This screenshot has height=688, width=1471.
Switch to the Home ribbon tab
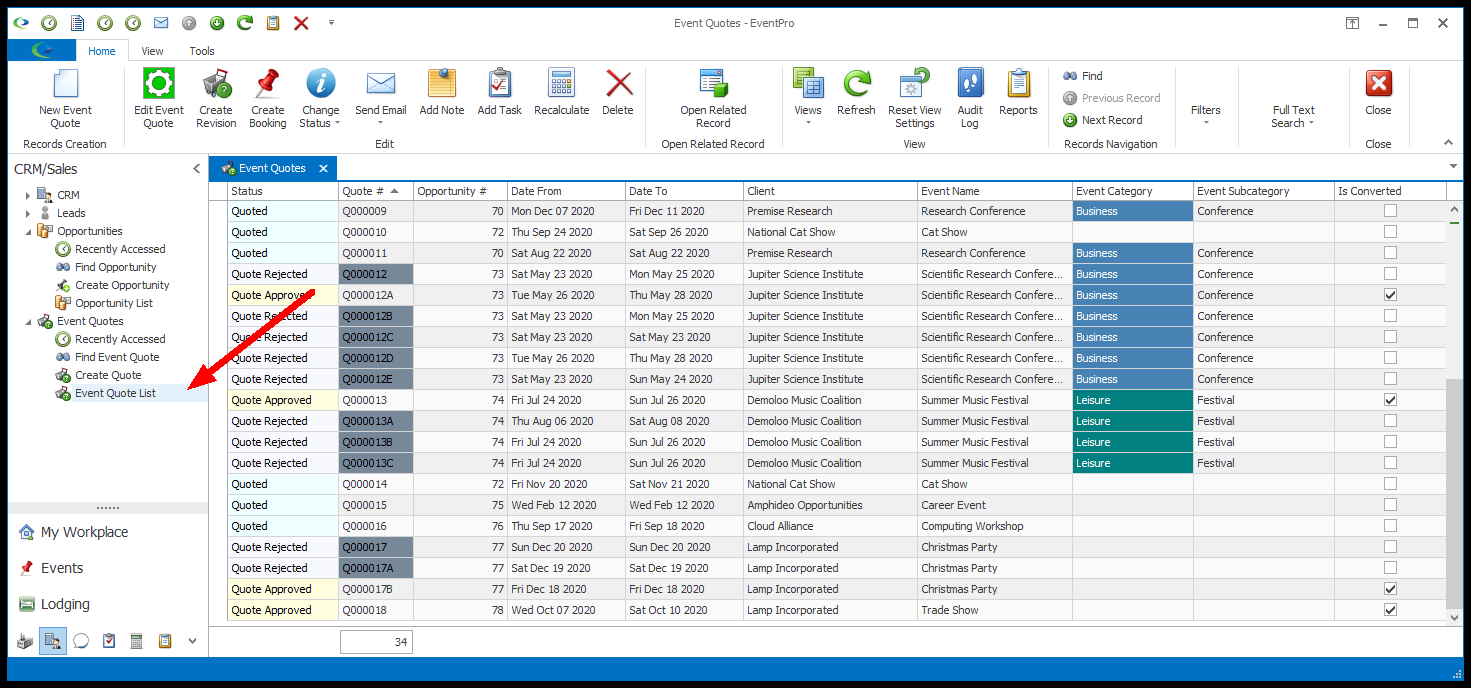click(x=101, y=51)
